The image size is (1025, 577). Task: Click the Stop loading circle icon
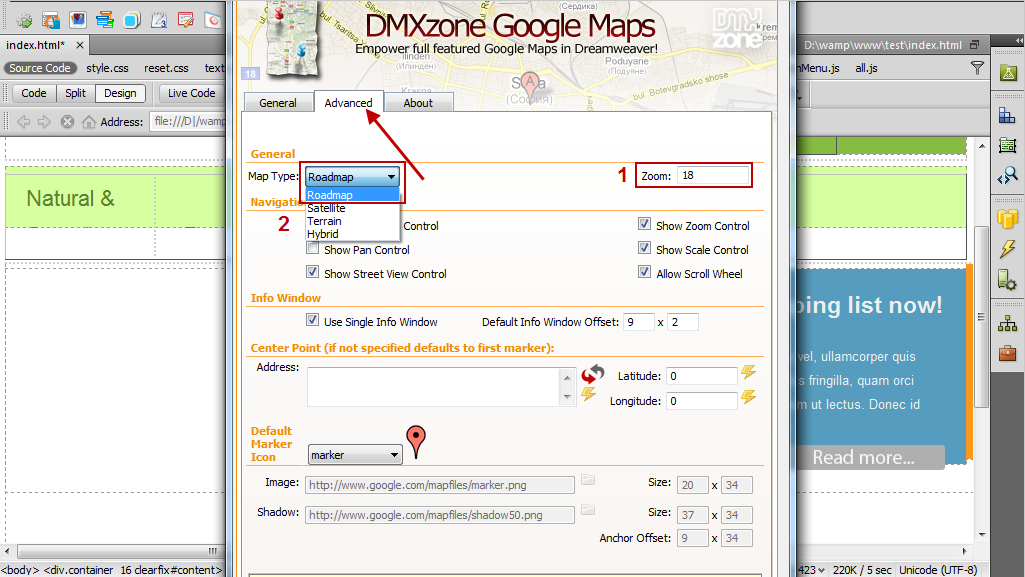click(67, 122)
